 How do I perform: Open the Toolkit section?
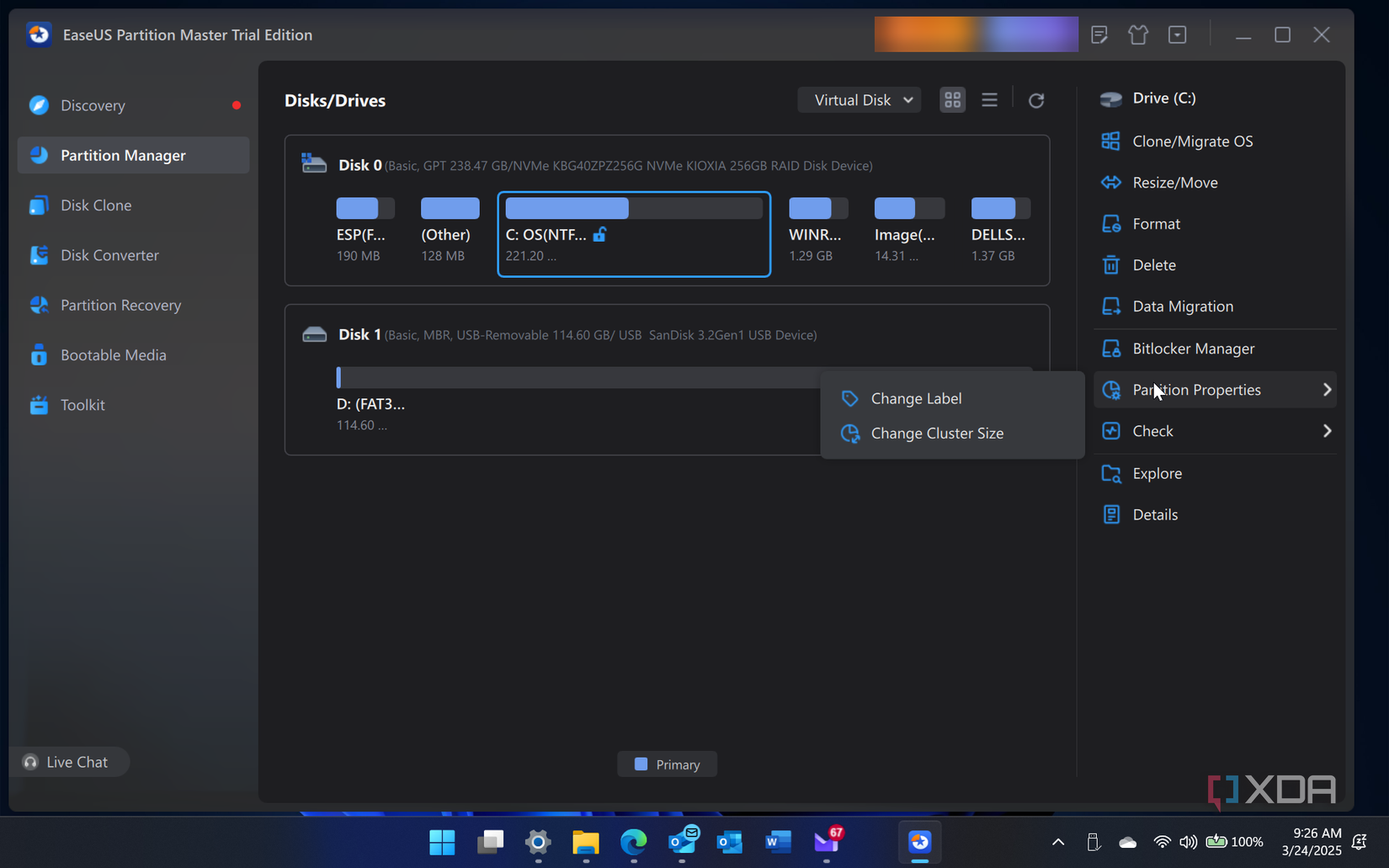point(82,404)
